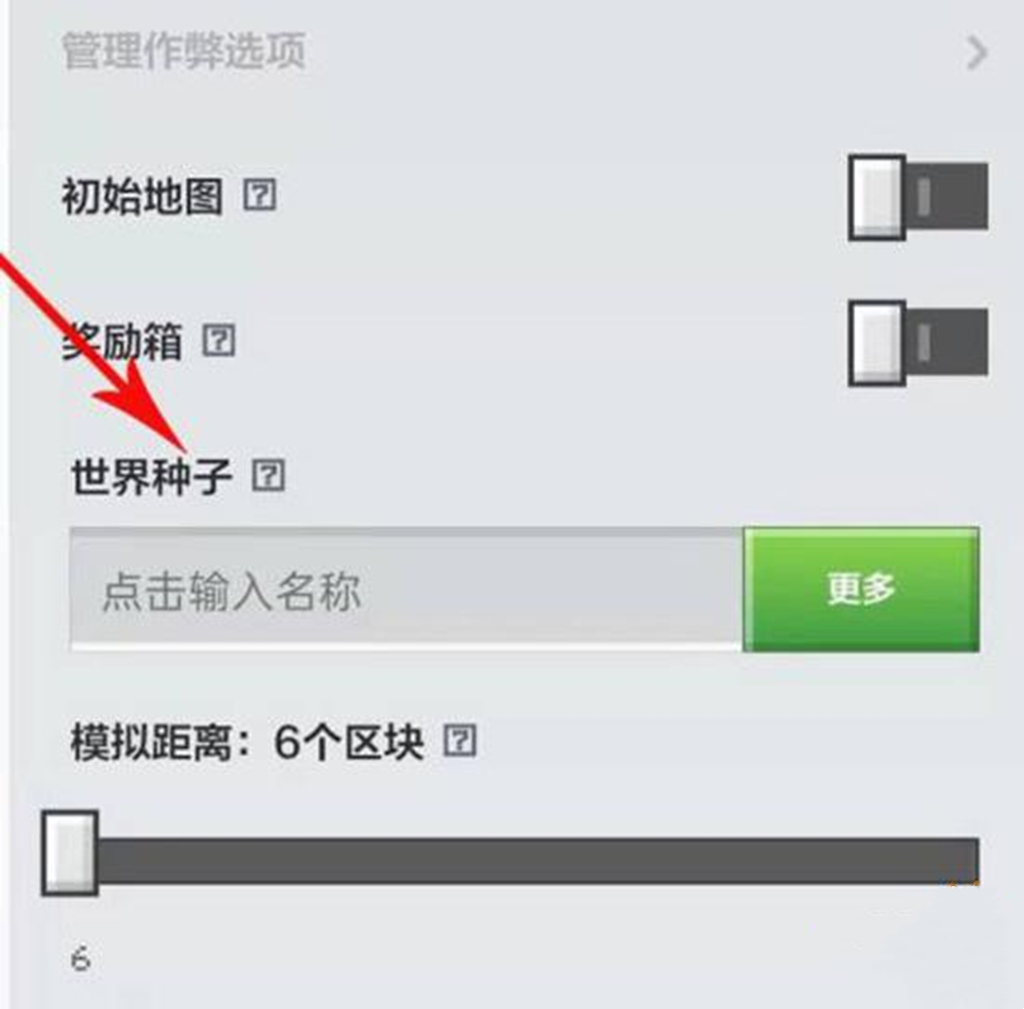
Task: Toggle the 奖励箱 switch
Action: coord(918,343)
